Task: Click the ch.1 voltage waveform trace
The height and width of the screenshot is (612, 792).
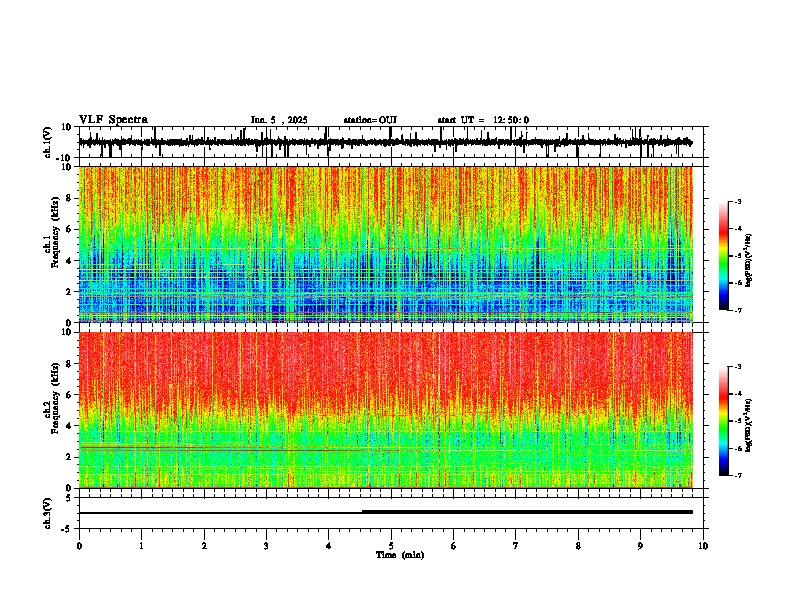Action: [385, 142]
